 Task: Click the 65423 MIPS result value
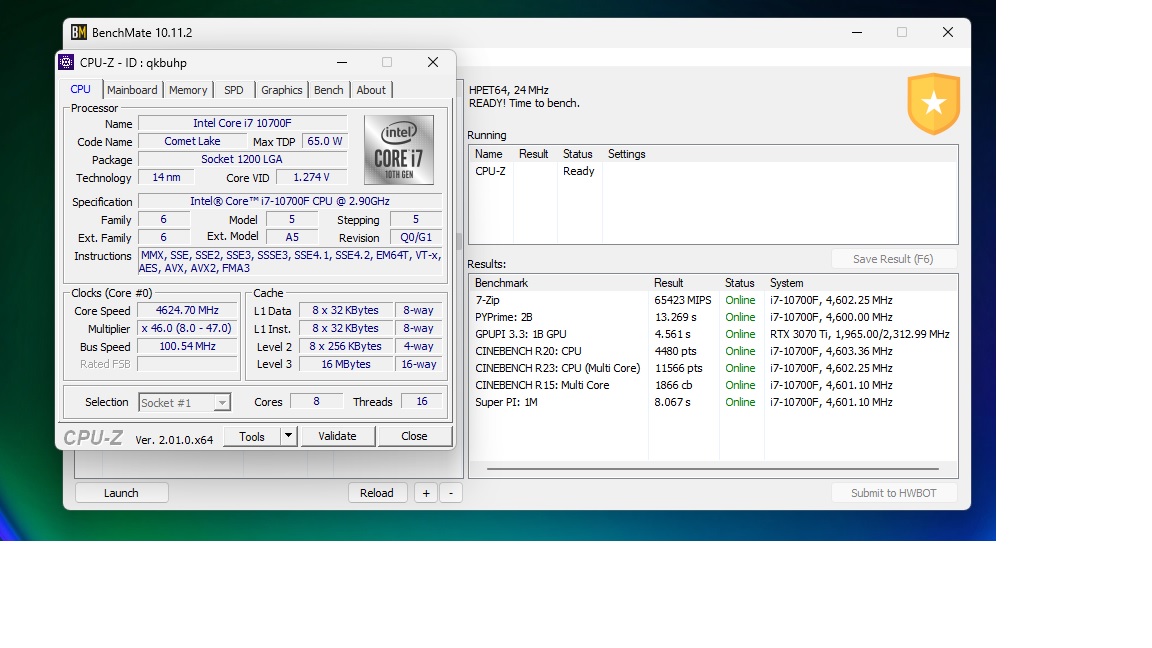(x=683, y=300)
